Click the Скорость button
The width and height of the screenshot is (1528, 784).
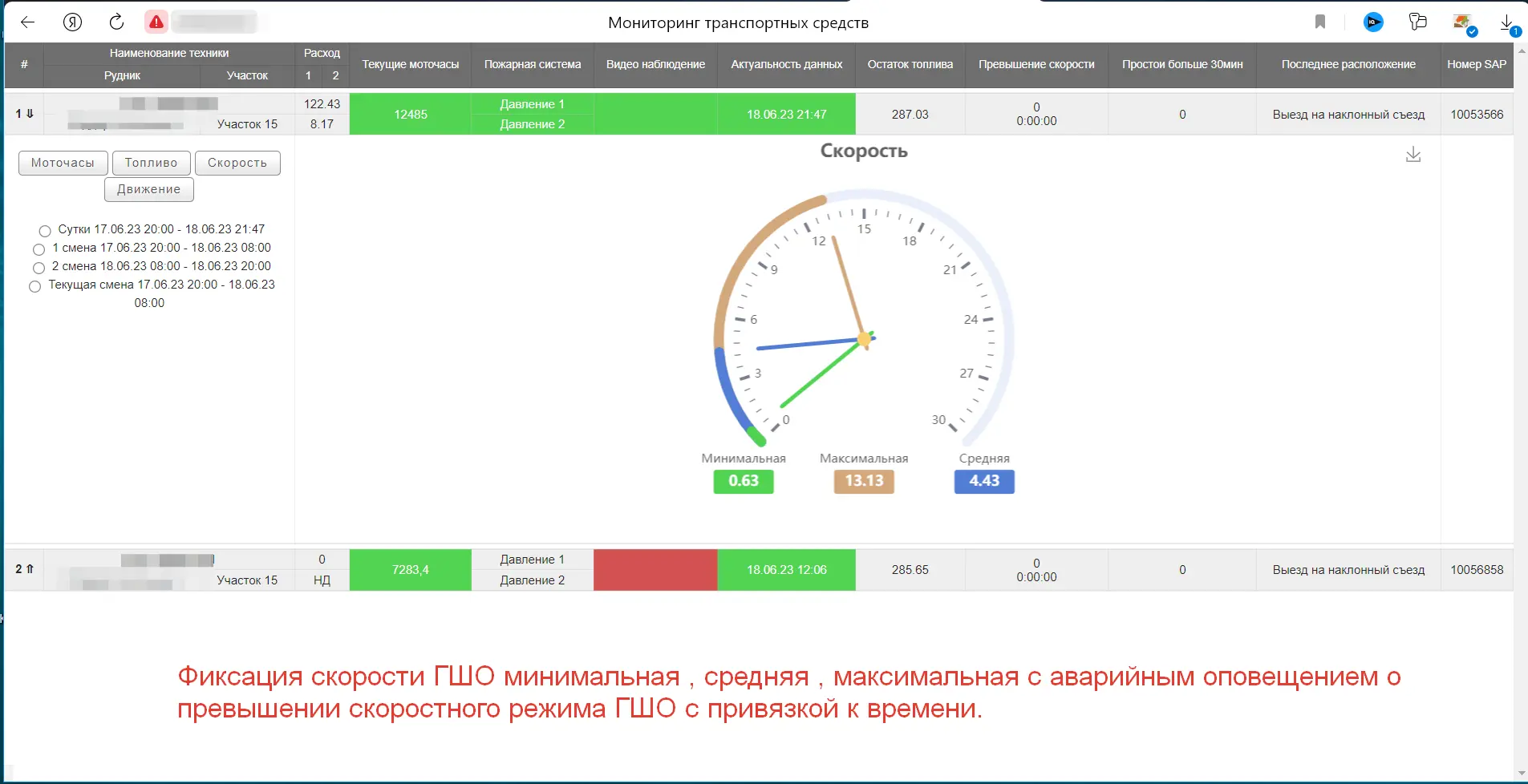coord(237,163)
